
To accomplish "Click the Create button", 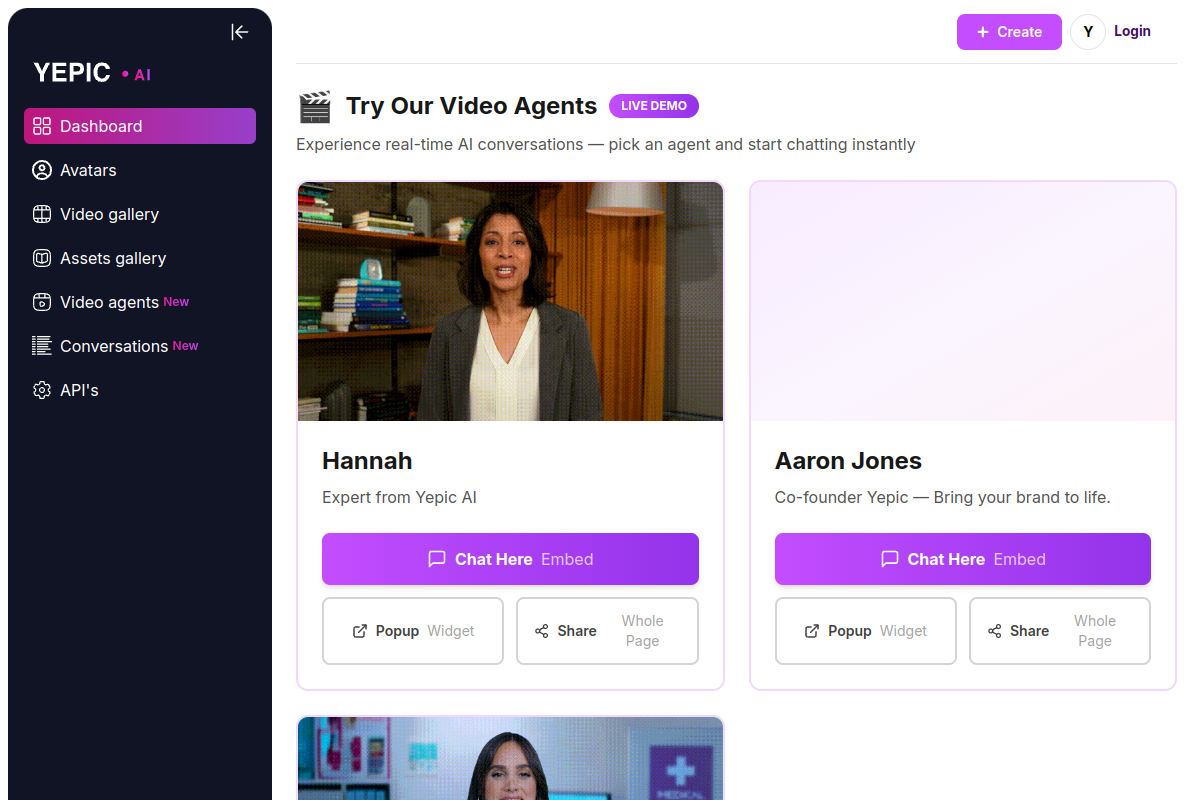I will click(1009, 32).
